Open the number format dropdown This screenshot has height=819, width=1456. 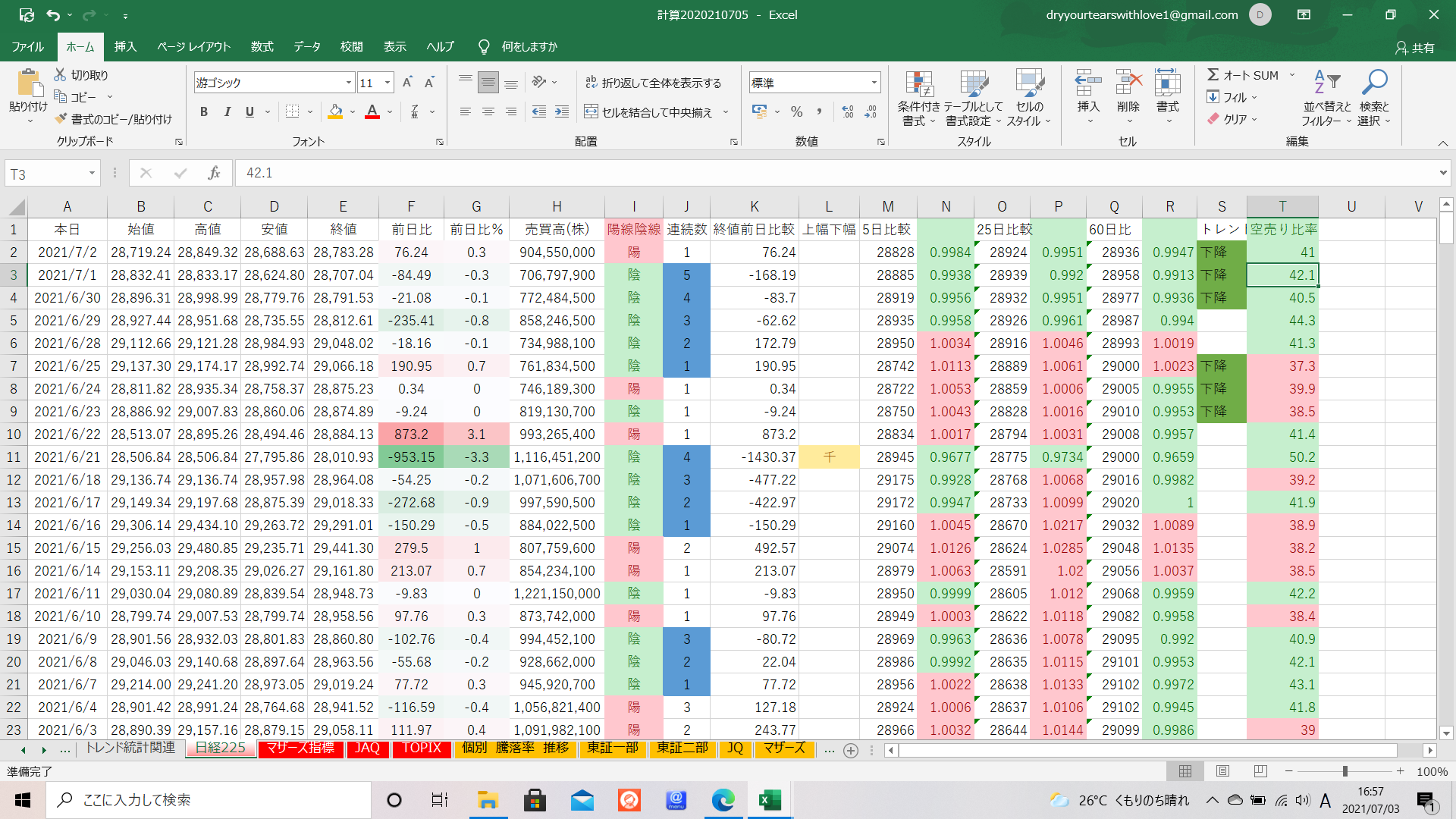[874, 83]
